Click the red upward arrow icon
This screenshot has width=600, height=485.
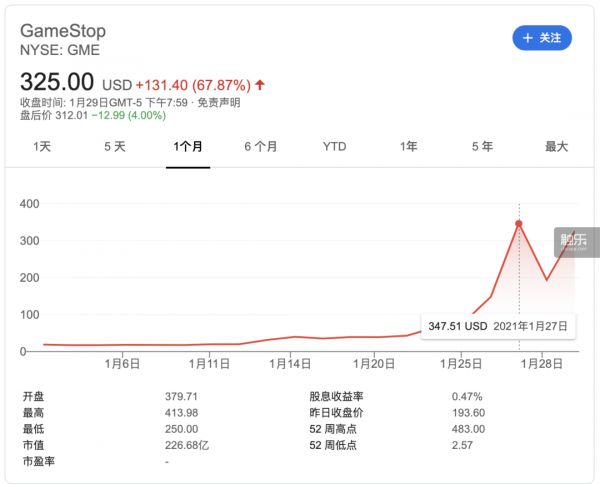(260, 84)
